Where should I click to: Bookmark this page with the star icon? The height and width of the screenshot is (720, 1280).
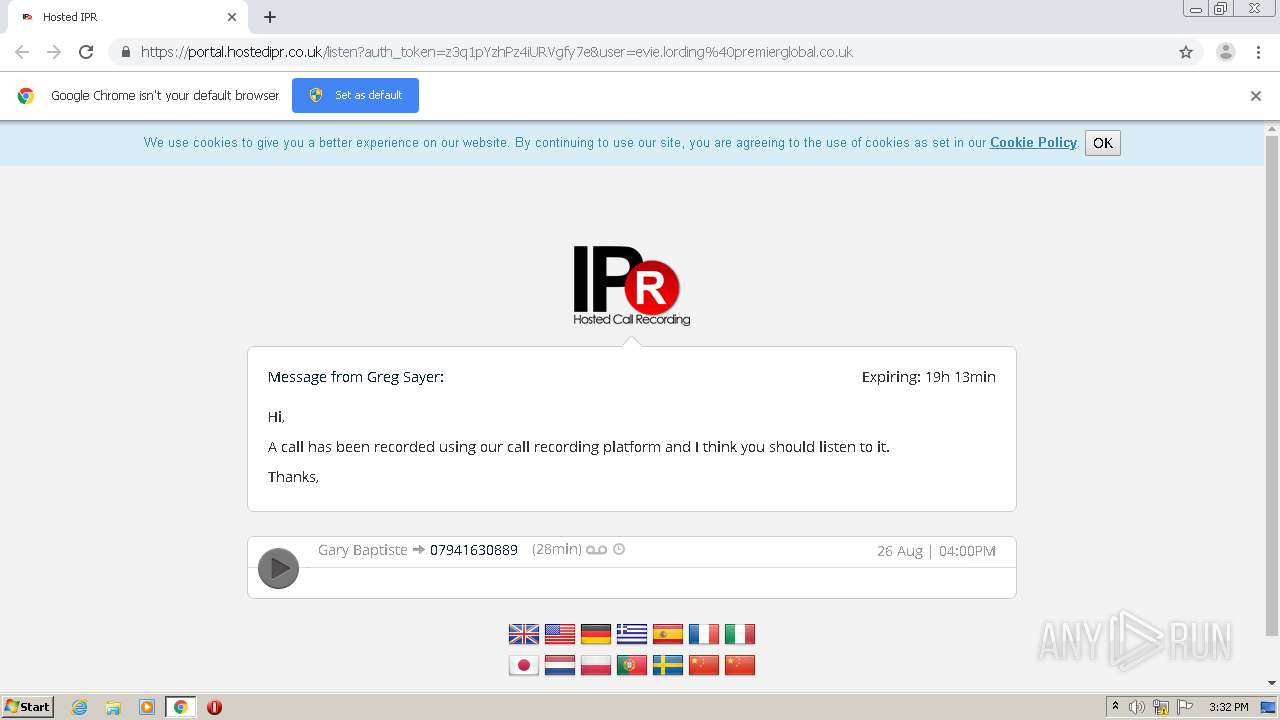(x=1186, y=52)
